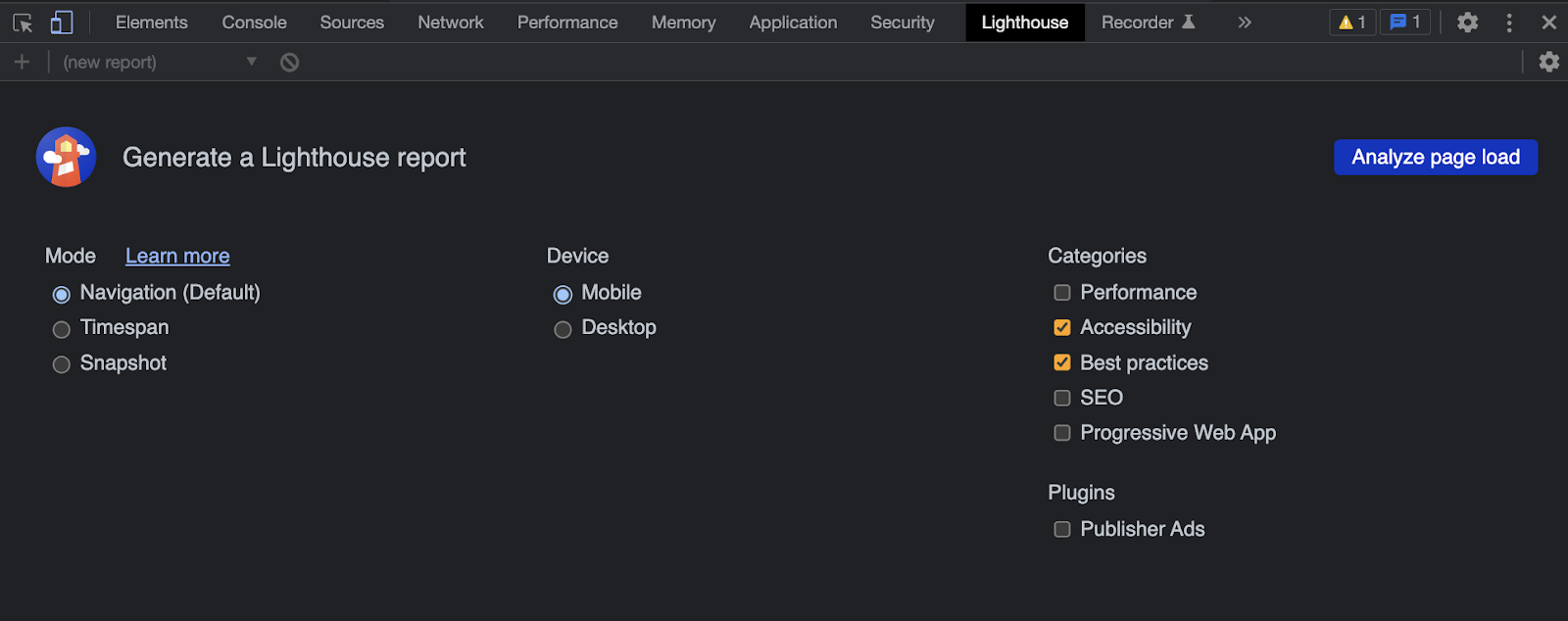Viewport: 1568px width, 621px height.
Task: Open the issues message counter badge
Action: tap(1405, 22)
